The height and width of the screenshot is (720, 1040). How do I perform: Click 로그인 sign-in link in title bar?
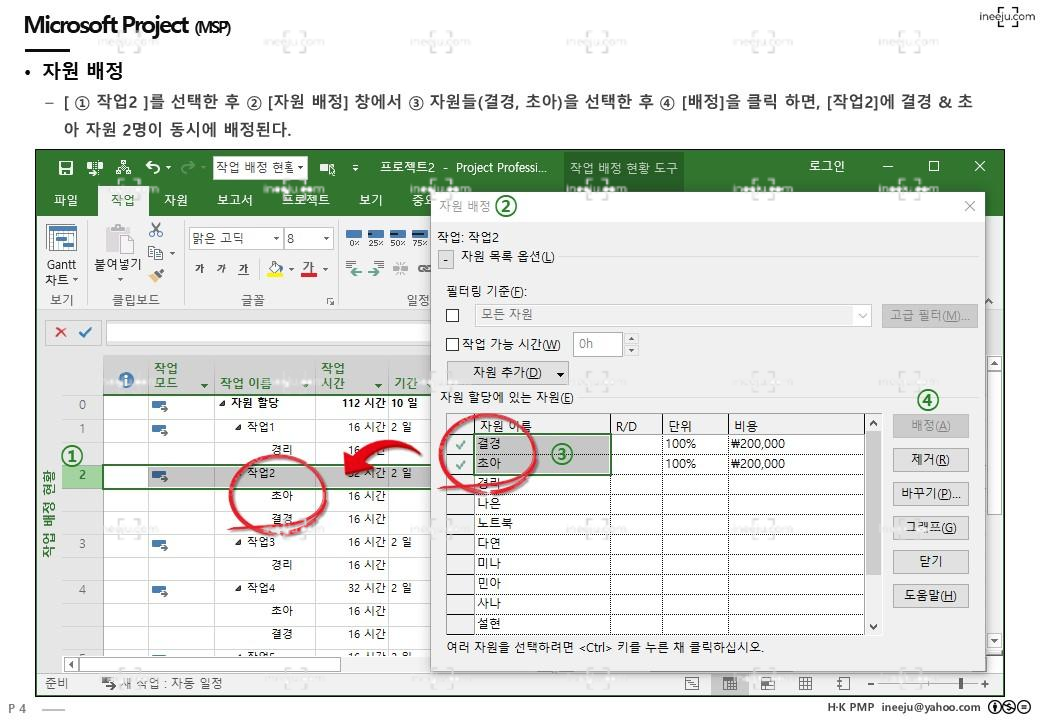(826, 166)
